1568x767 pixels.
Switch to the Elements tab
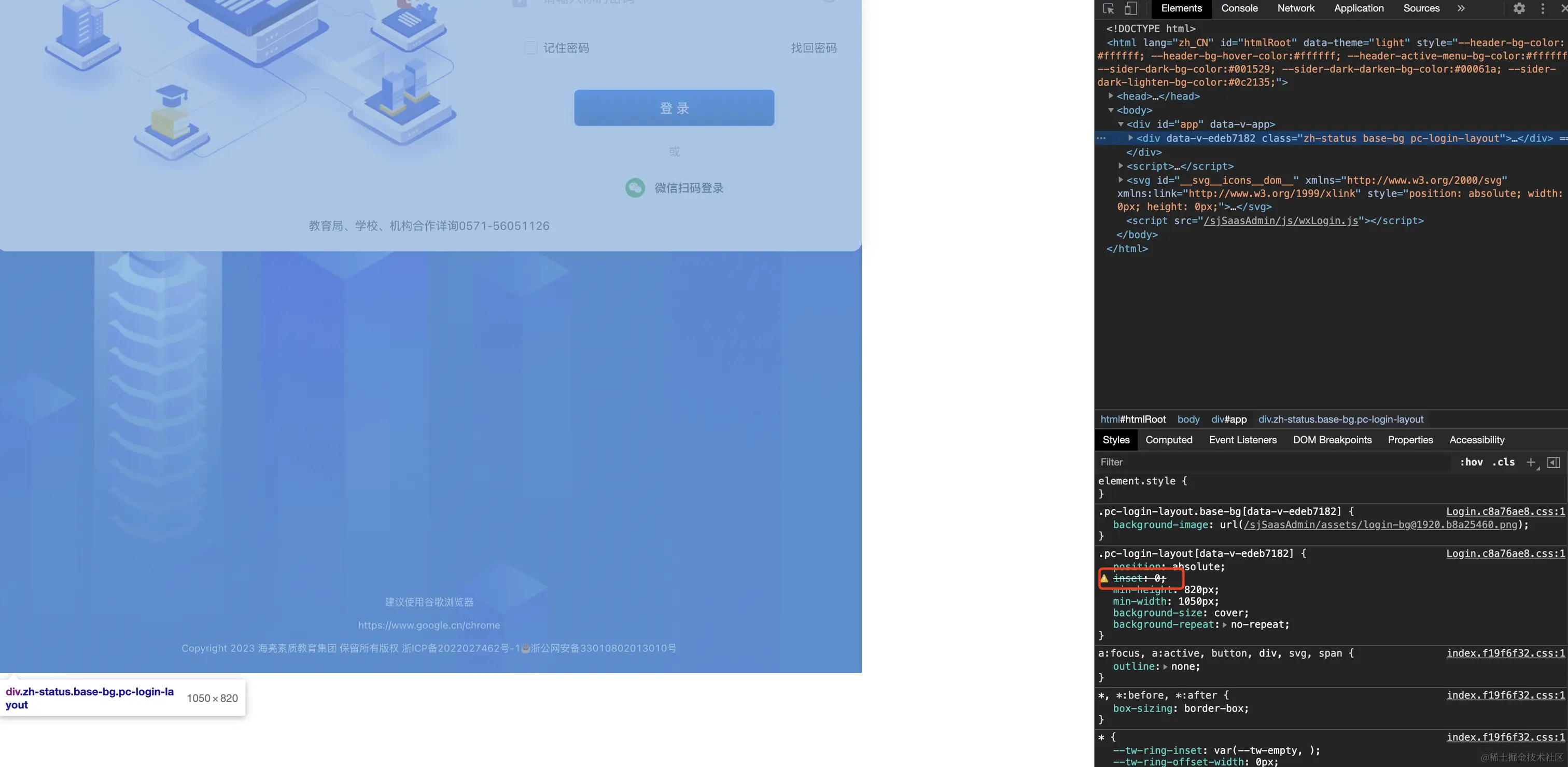1181,8
